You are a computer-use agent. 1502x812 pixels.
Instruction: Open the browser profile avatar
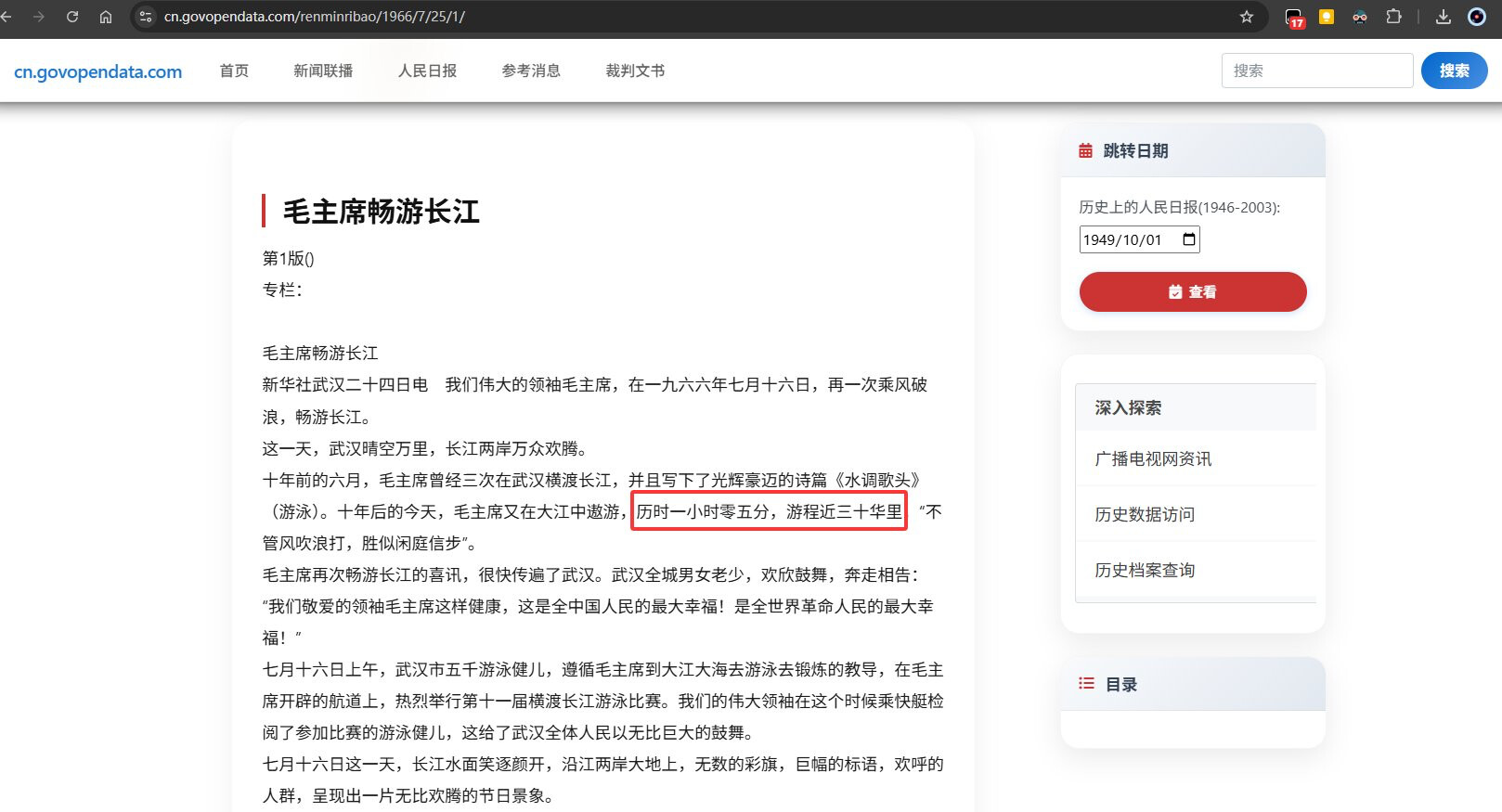pos(1476,17)
